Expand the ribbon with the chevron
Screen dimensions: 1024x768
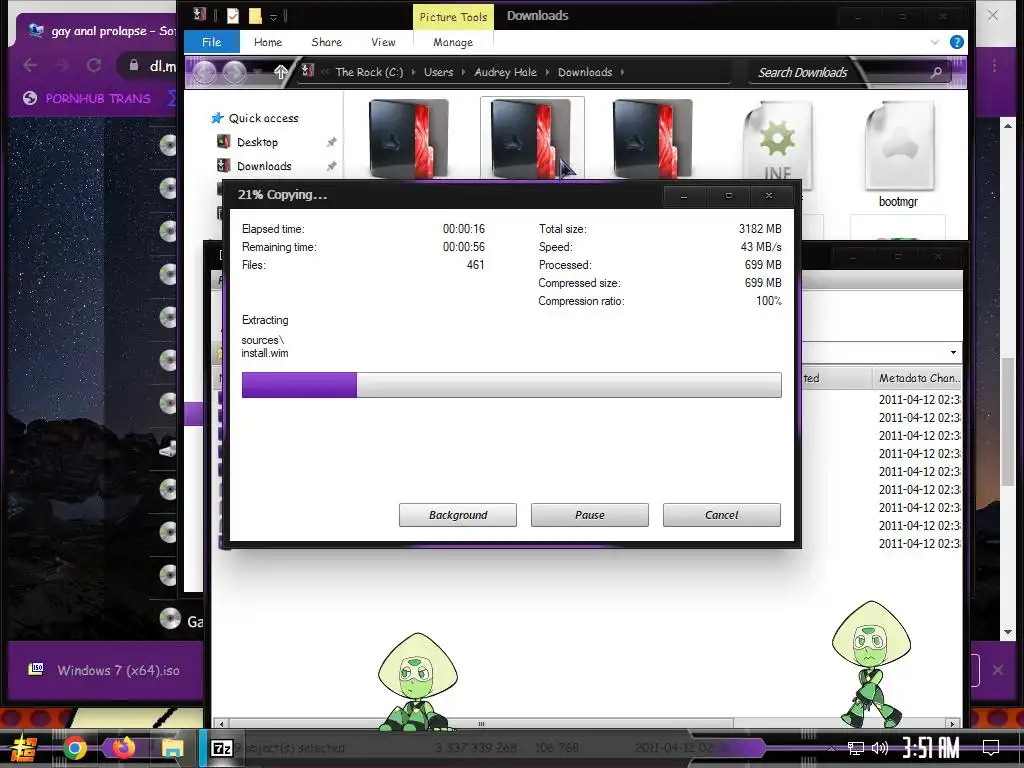click(x=935, y=42)
